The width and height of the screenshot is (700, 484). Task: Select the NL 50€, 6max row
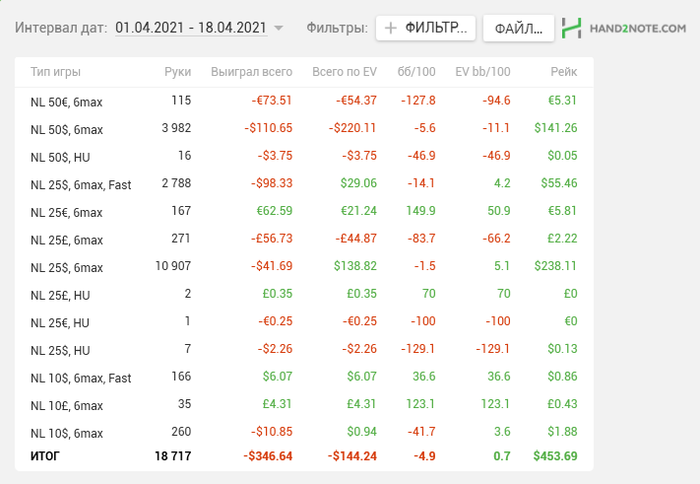point(304,101)
